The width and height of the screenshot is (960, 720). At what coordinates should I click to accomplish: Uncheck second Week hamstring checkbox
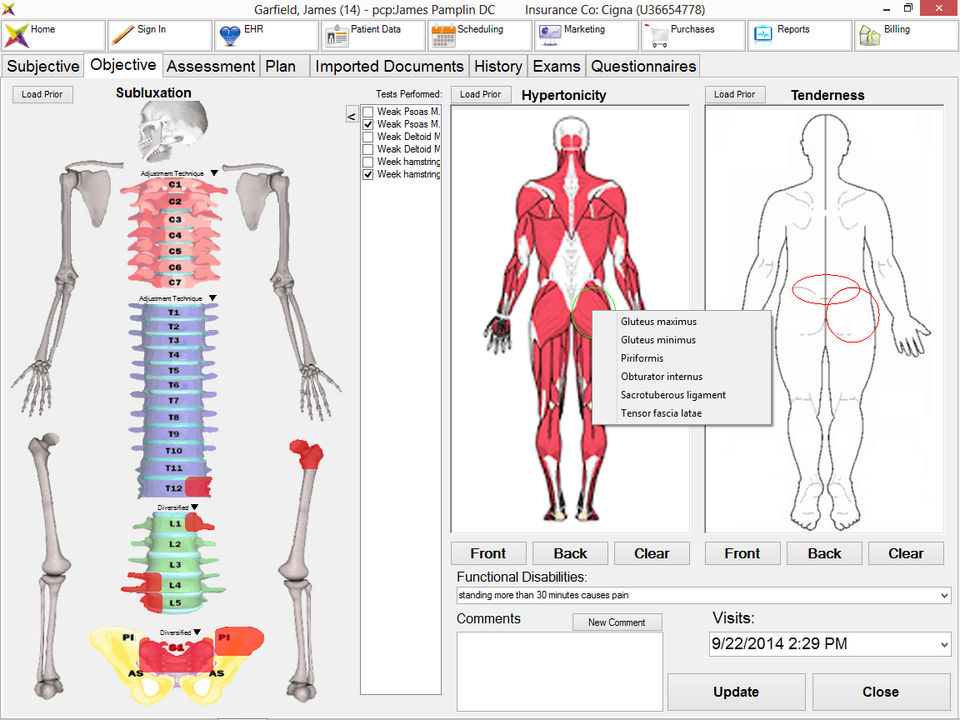pyautogui.click(x=368, y=174)
